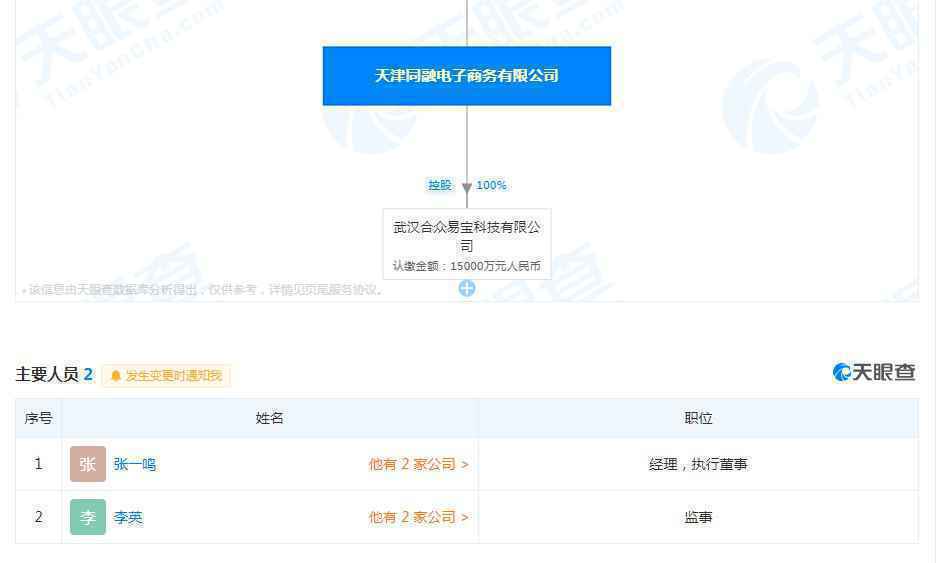Open 他有 2 家公司 for 李英

[418, 517]
